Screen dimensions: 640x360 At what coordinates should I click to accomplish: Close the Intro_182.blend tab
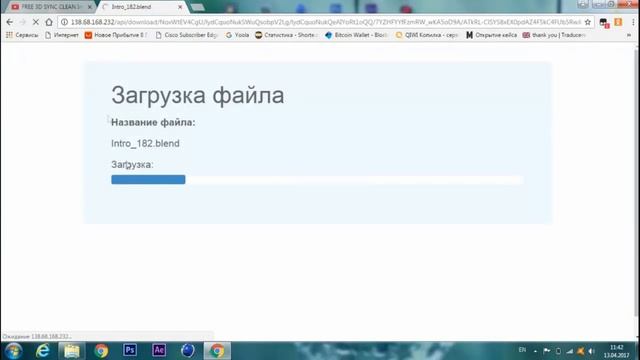click(x=180, y=7)
